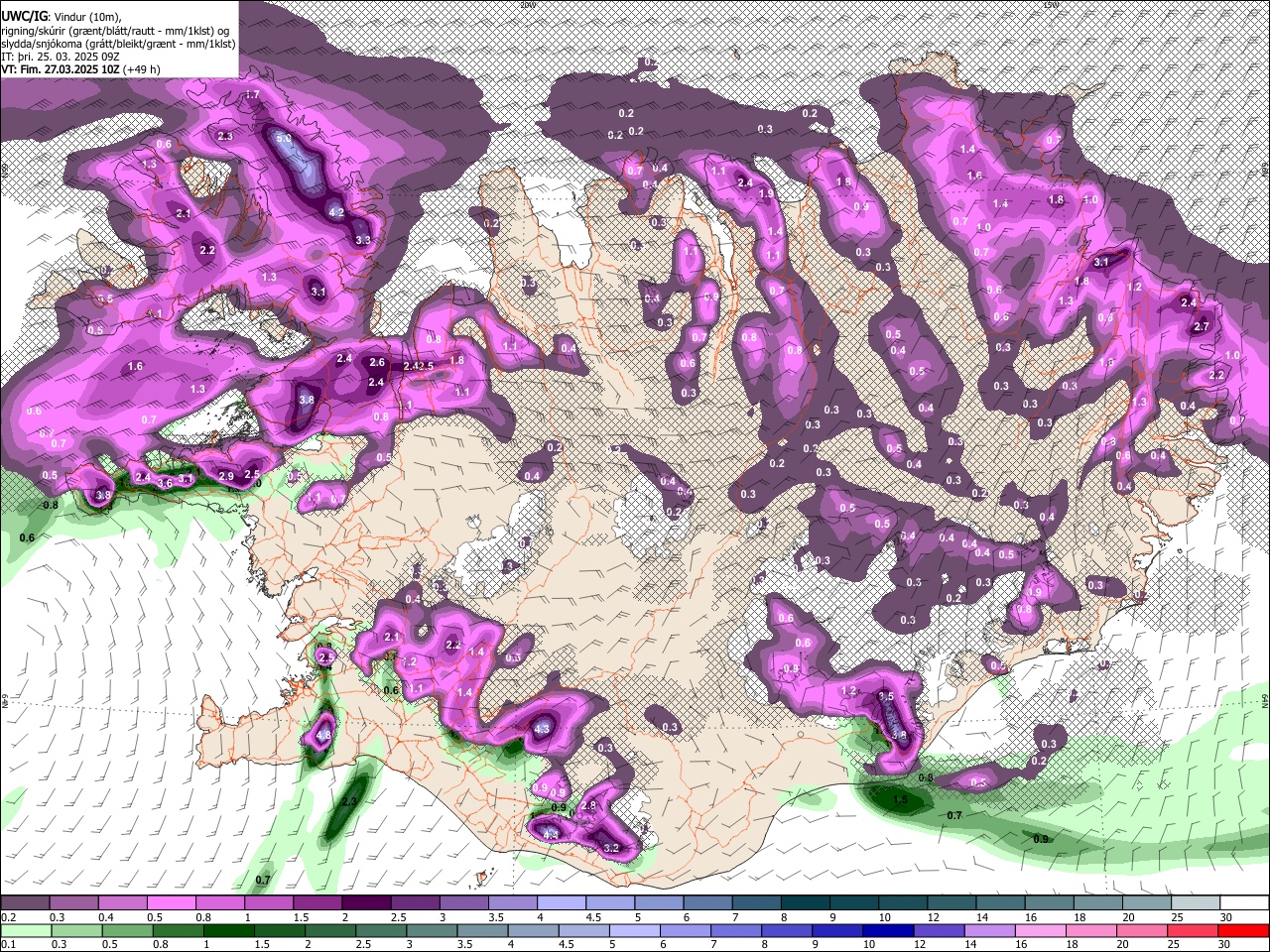
Task: Pick snow legend swatch between 9 and 10
Action: 854,902
